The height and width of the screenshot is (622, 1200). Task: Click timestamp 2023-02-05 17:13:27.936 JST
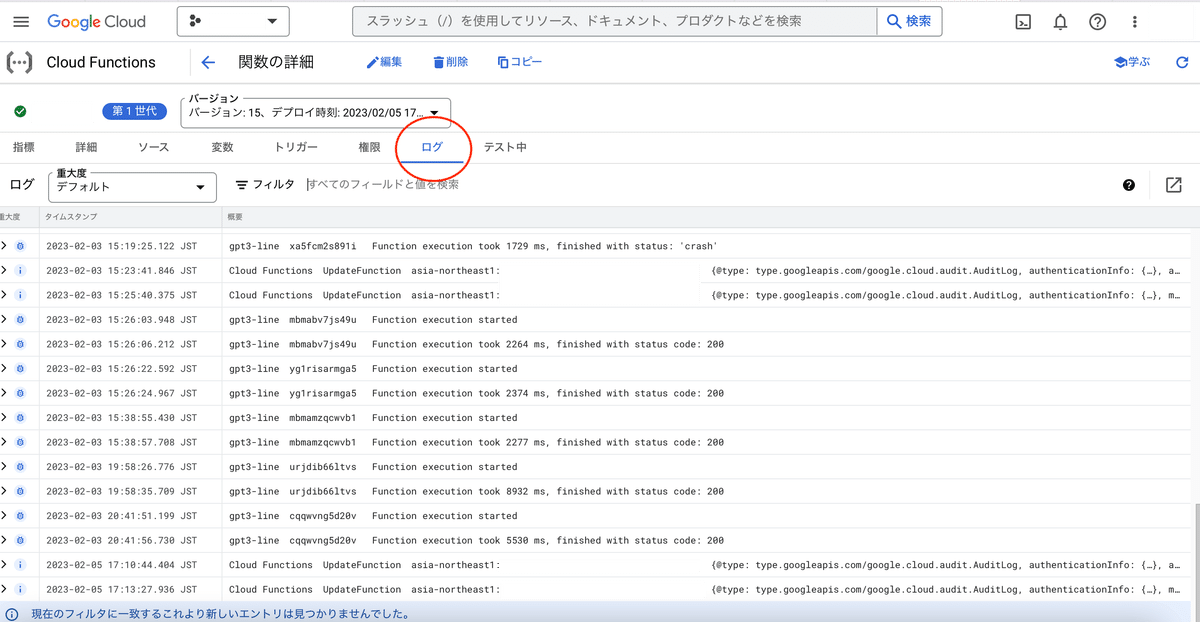[121, 589]
